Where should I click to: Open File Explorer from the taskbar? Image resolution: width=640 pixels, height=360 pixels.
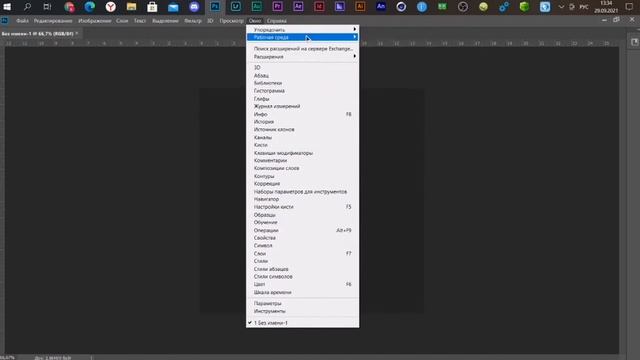131,7
